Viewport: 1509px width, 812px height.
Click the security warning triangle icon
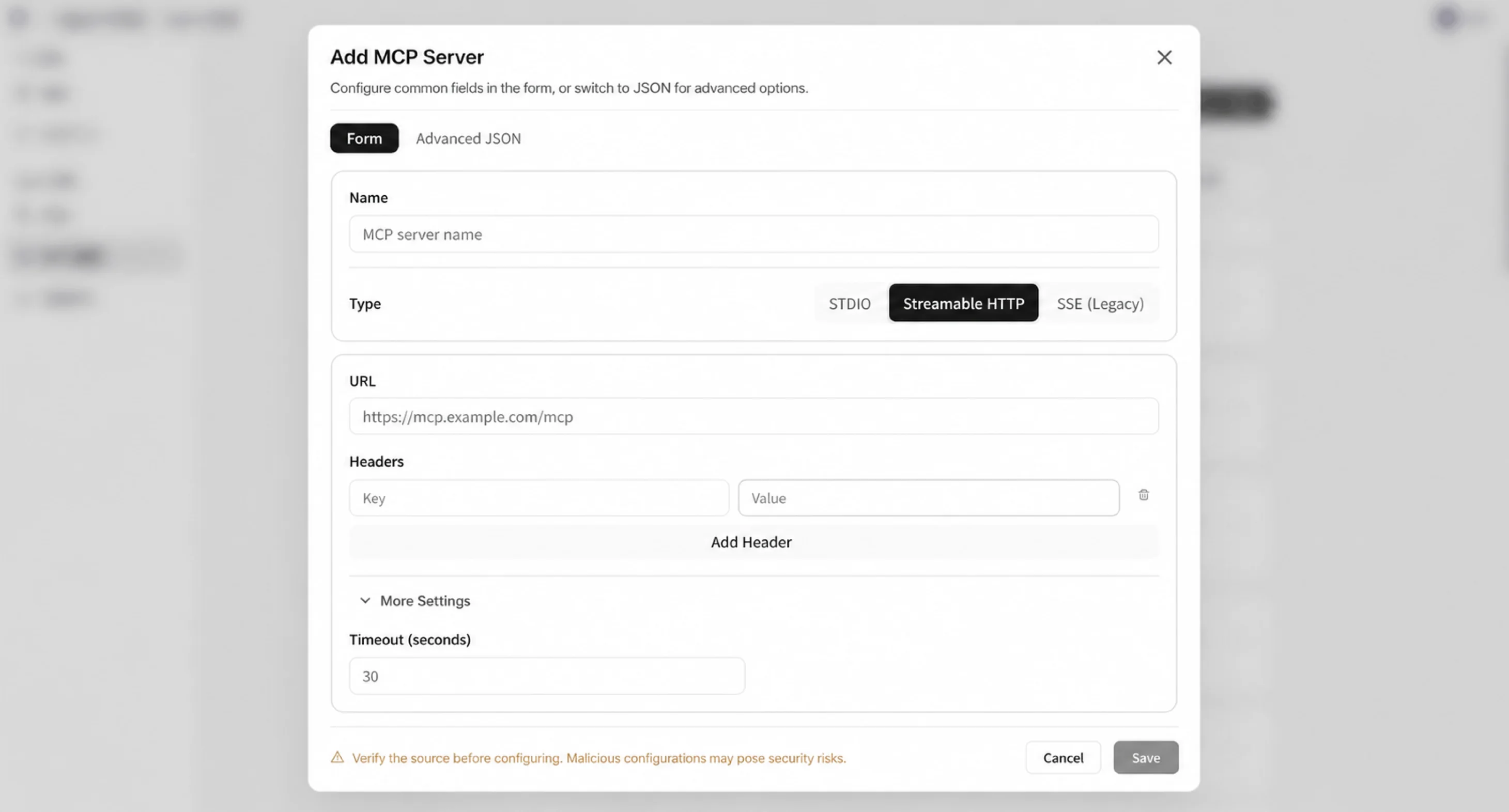(x=337, y=758)
